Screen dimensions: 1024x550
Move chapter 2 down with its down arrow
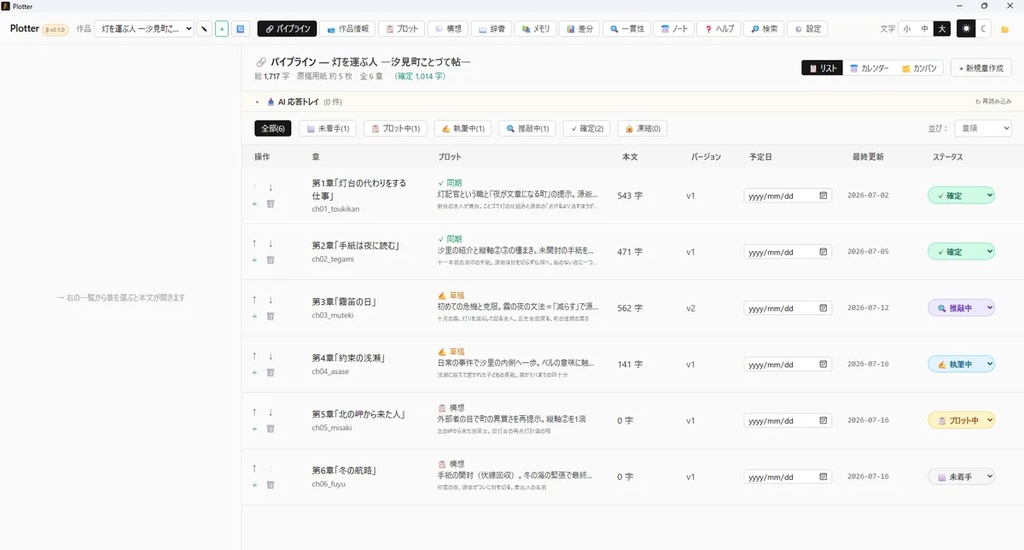(x=270, y=244)
